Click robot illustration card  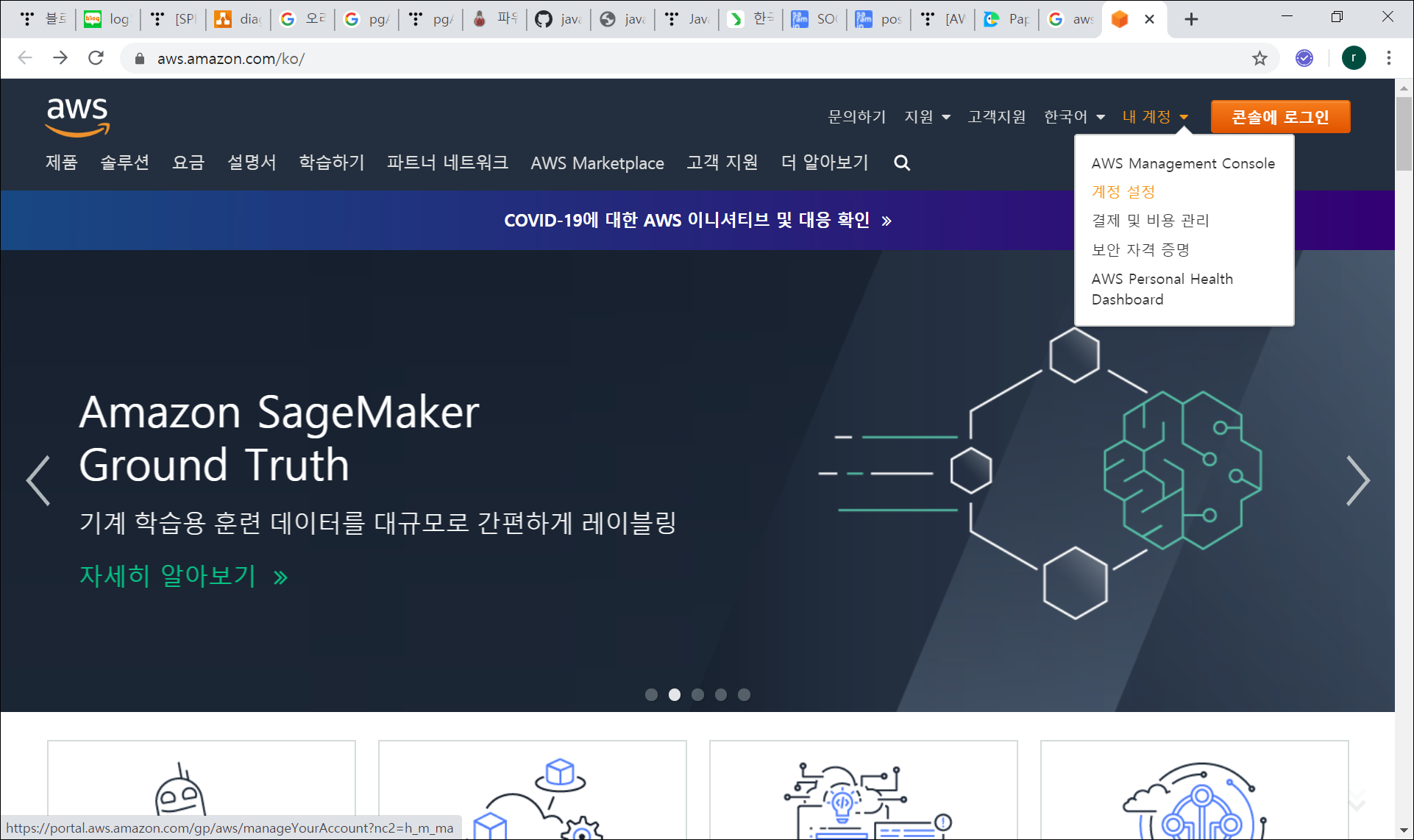click(202, 790)
